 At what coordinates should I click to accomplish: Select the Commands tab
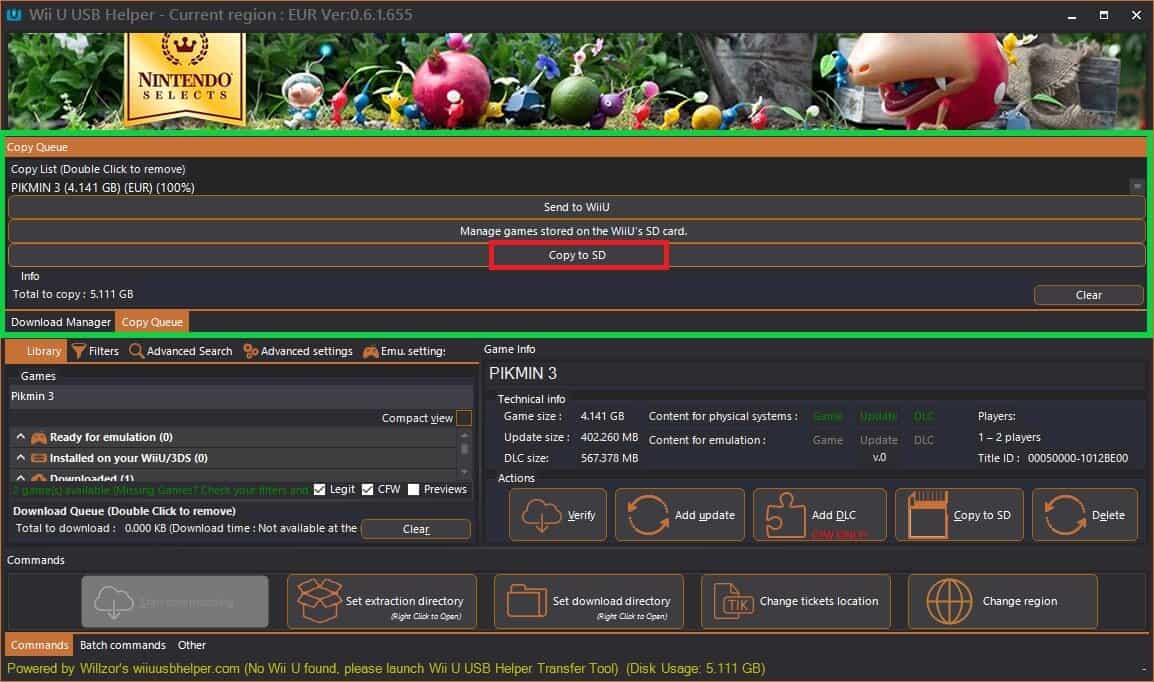39,644
